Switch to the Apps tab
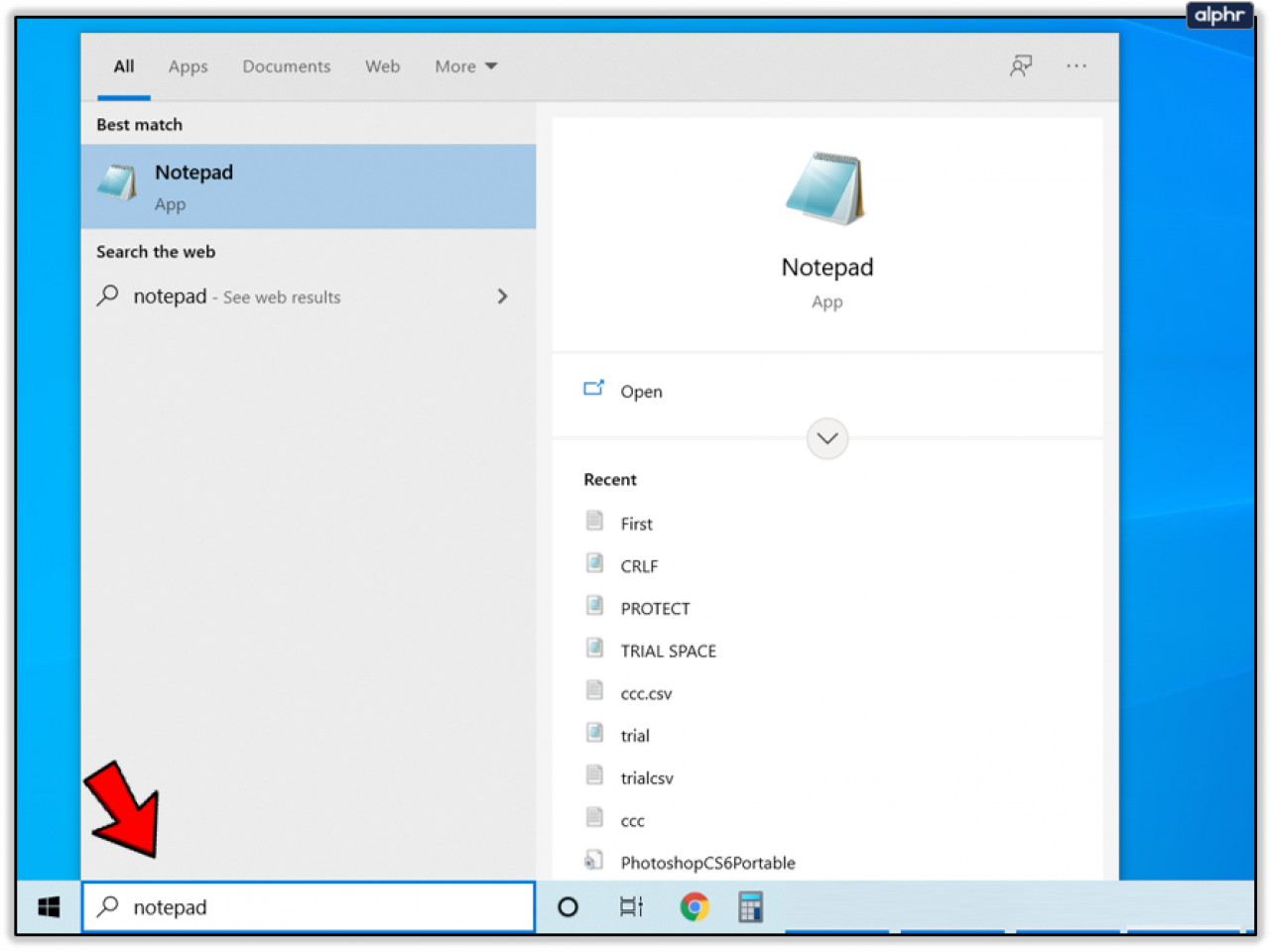 tap(188, 65)
